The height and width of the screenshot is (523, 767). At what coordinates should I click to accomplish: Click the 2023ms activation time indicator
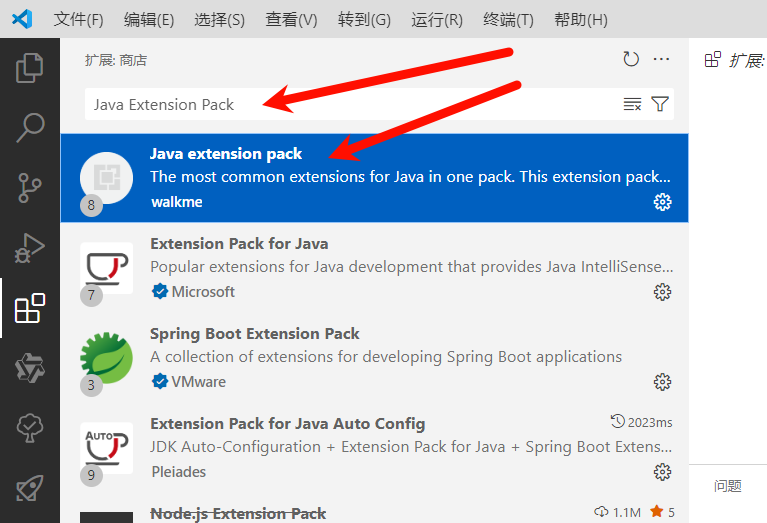coord(642,422)
